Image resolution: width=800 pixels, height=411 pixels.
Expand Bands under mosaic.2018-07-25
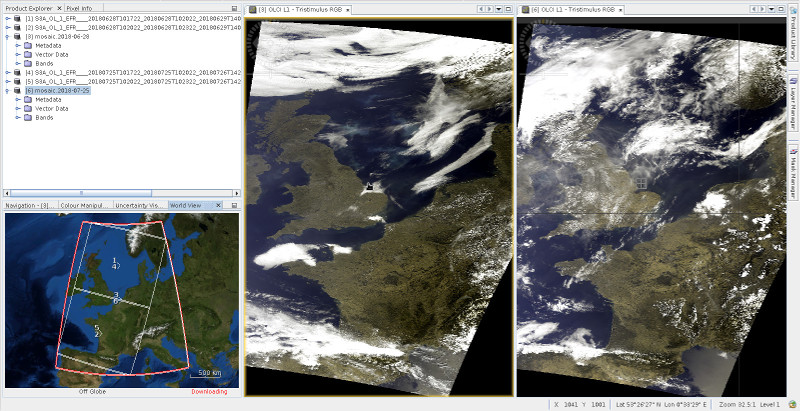click(18, 117)
